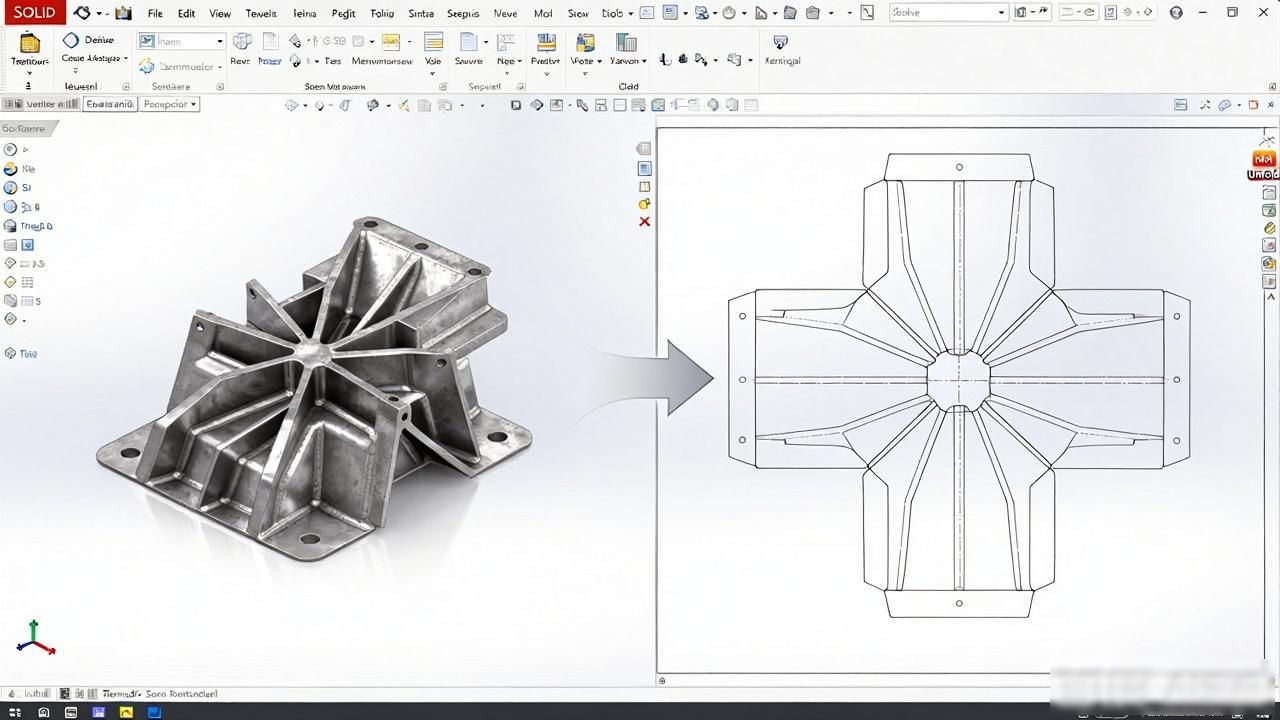The height and width of the screenshot is (720, 1280).
Task: Click the blue square icon in left tree
Action: [x=28, y=245]
